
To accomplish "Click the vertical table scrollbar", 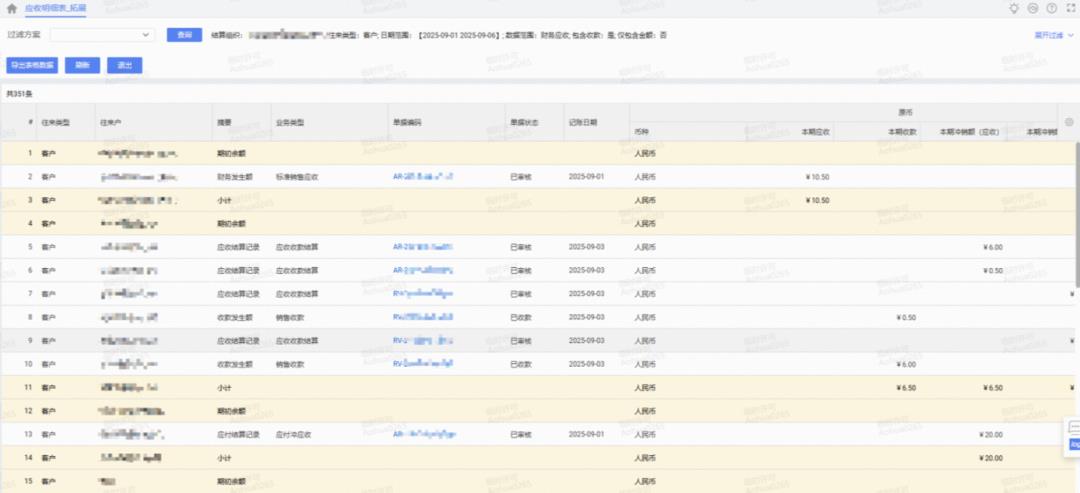I will [x=1077, y=213].
